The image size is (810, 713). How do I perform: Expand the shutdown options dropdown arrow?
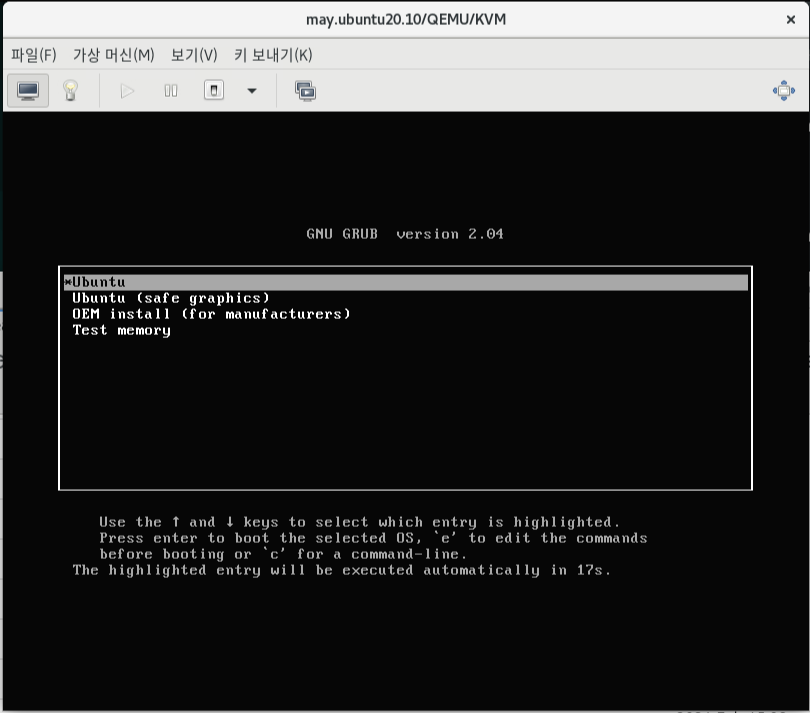pos(252,91)
